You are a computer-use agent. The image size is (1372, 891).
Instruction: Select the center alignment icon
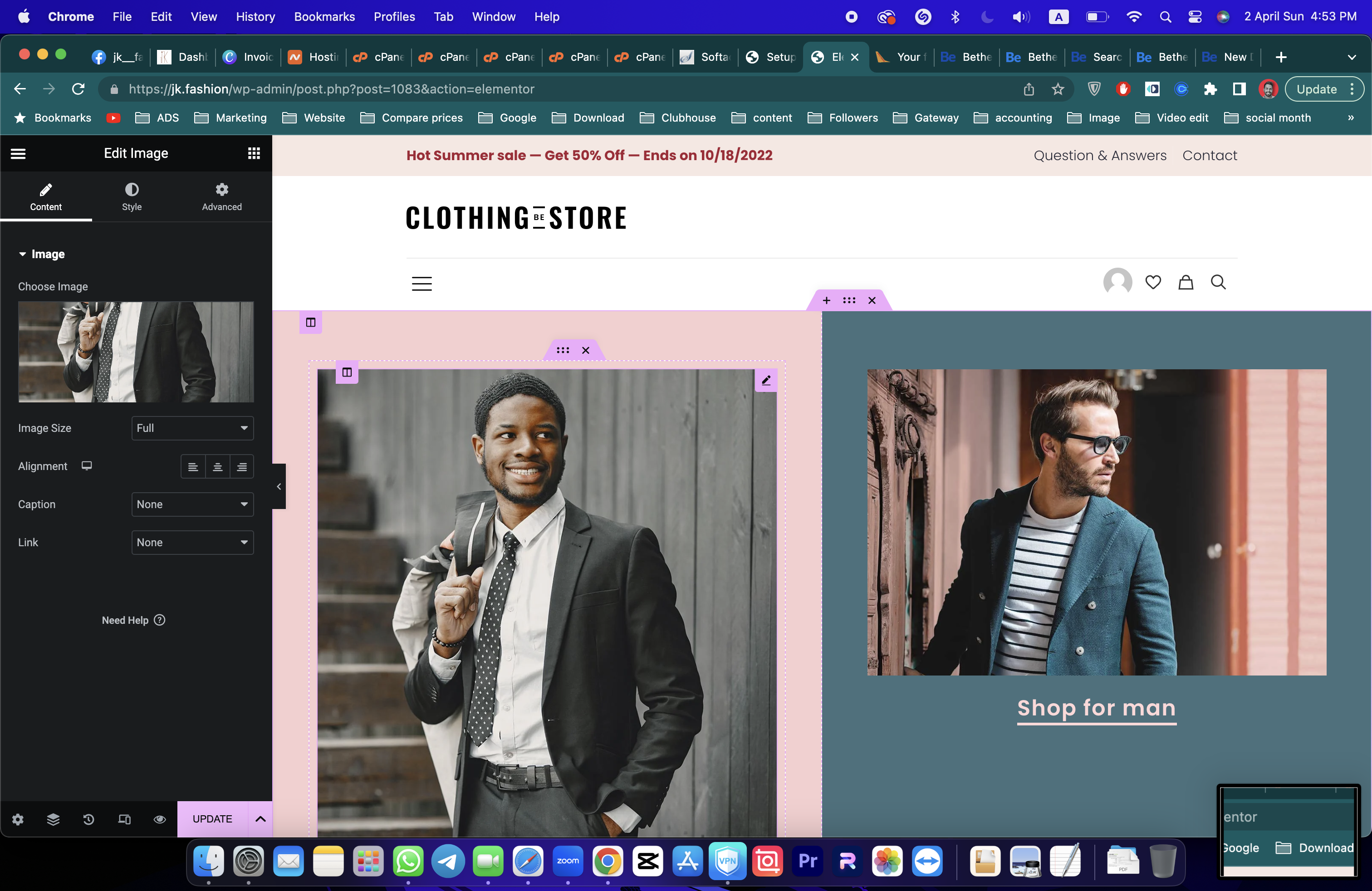pos(217,467)
